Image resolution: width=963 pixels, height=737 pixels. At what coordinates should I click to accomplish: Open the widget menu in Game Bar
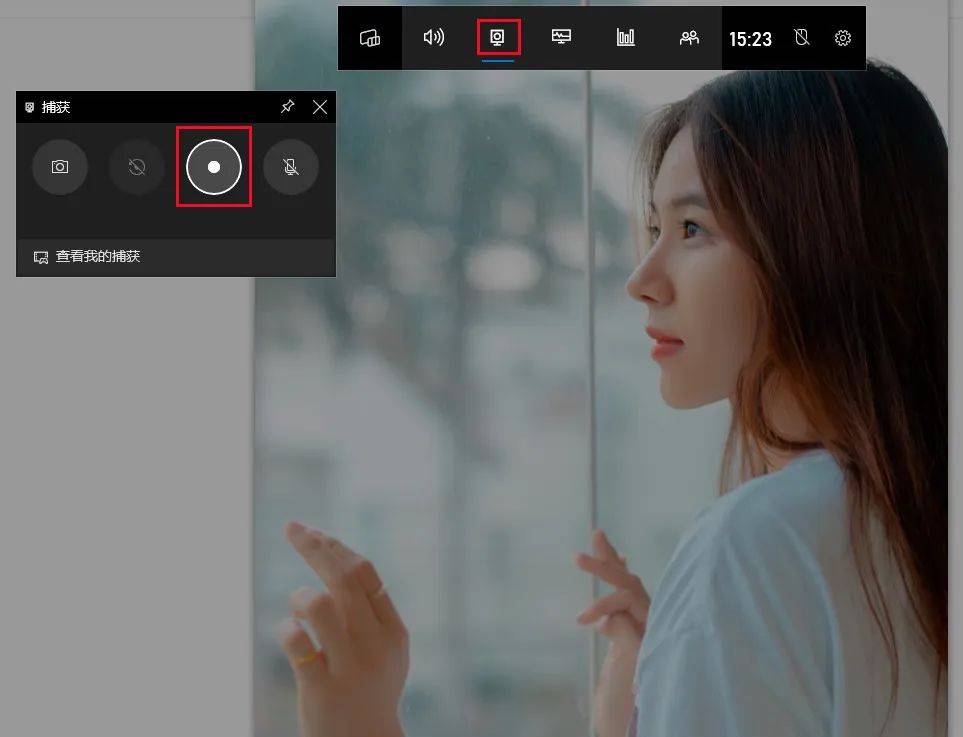pos(370,38)
